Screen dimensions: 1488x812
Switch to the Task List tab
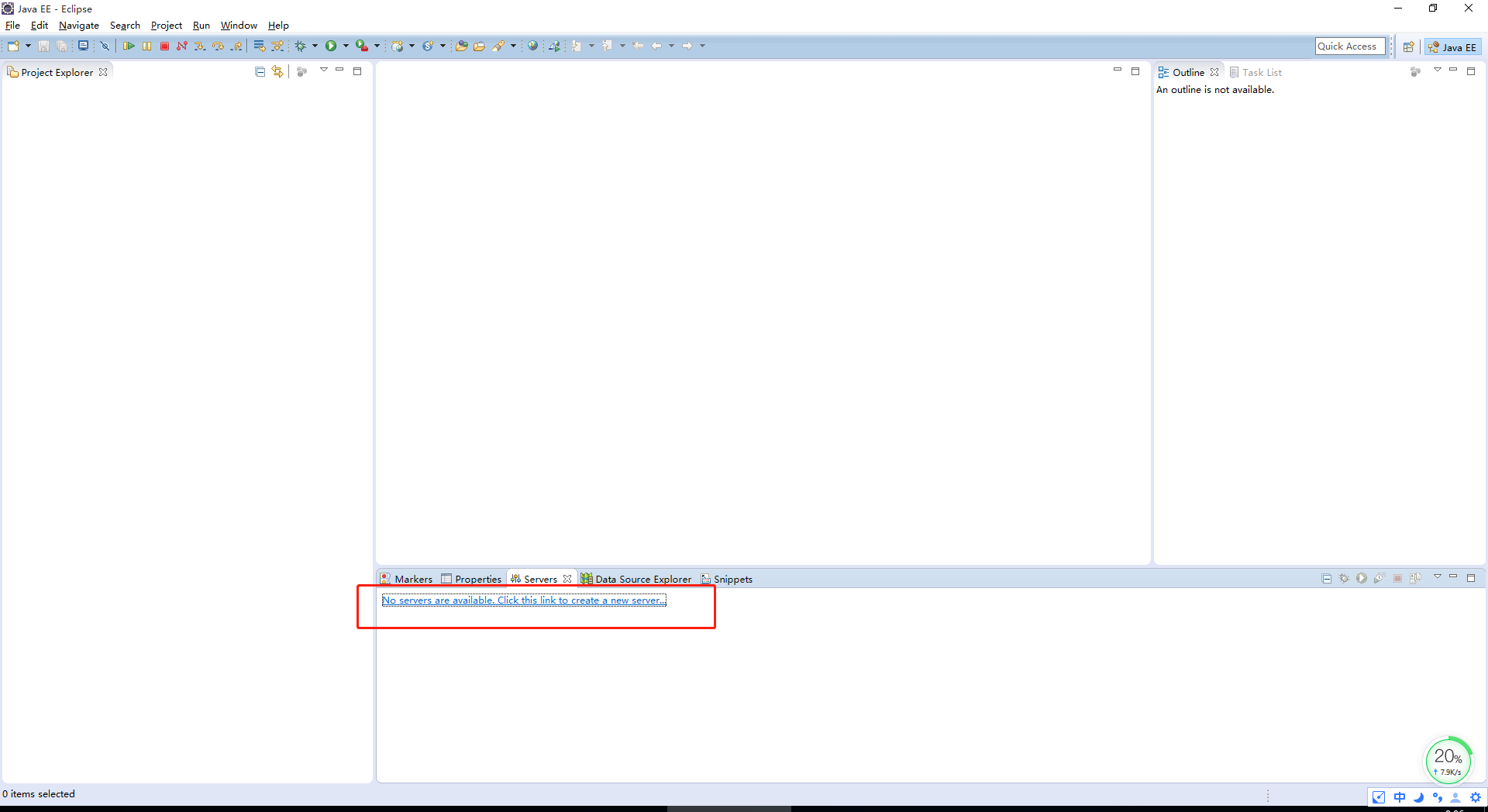(x=1256, y=72)
